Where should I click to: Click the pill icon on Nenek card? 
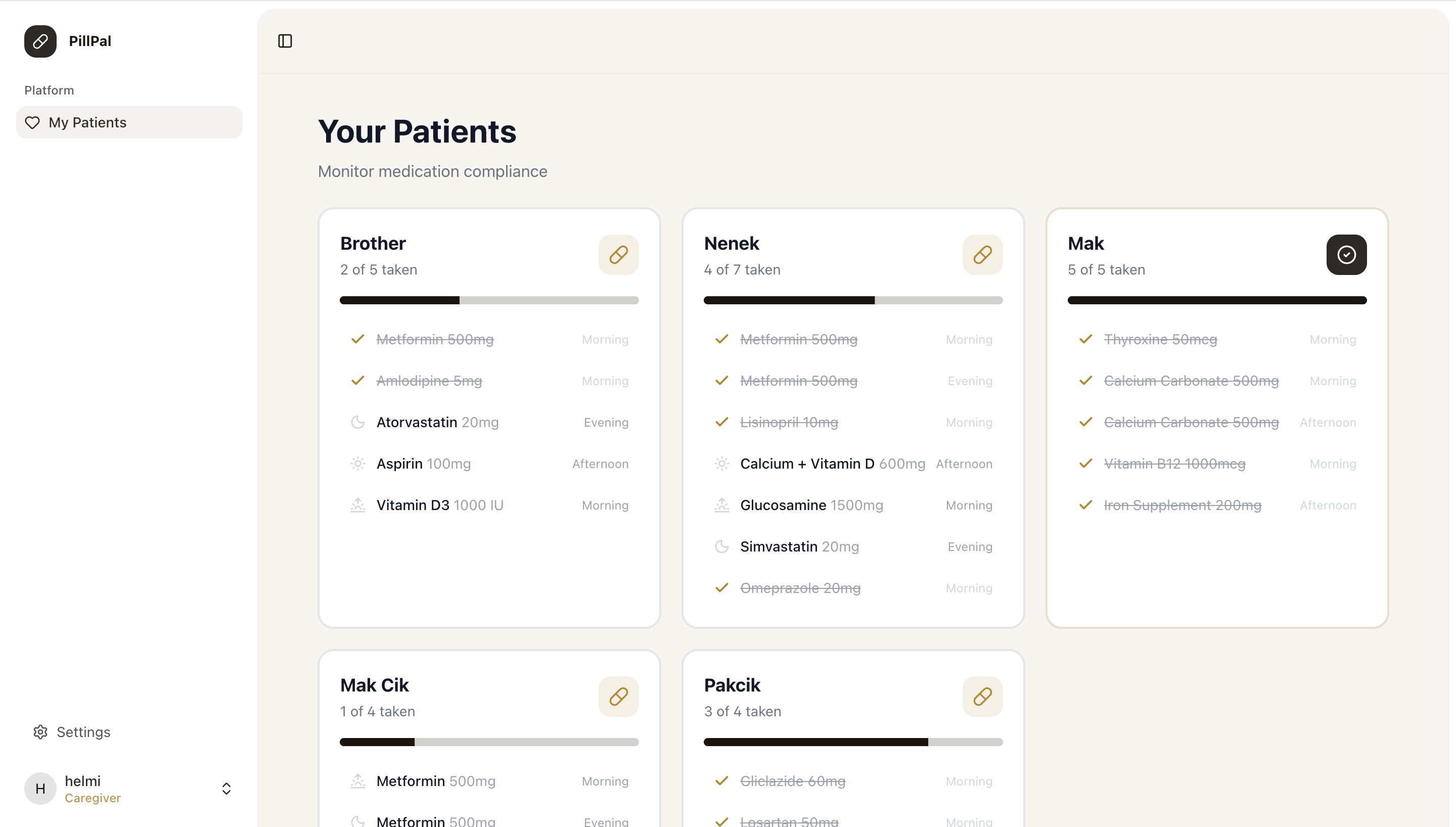[x=982, y=254]
